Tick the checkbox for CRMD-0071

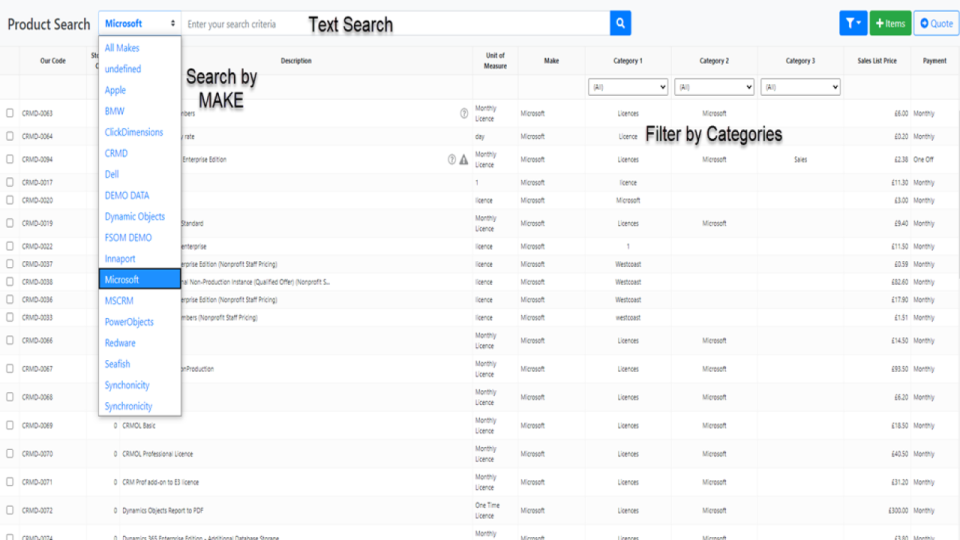(x=10, y=481)
